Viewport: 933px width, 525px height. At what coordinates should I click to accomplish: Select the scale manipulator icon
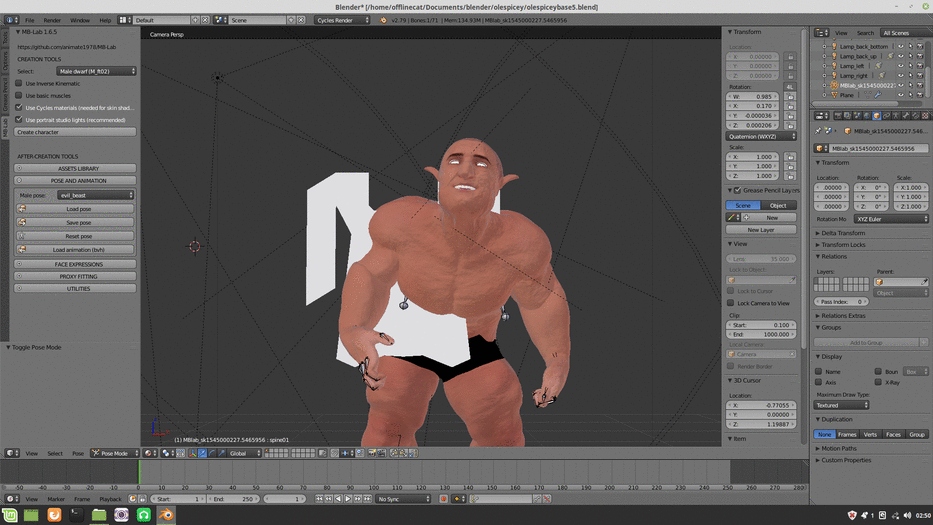point(221,453)
